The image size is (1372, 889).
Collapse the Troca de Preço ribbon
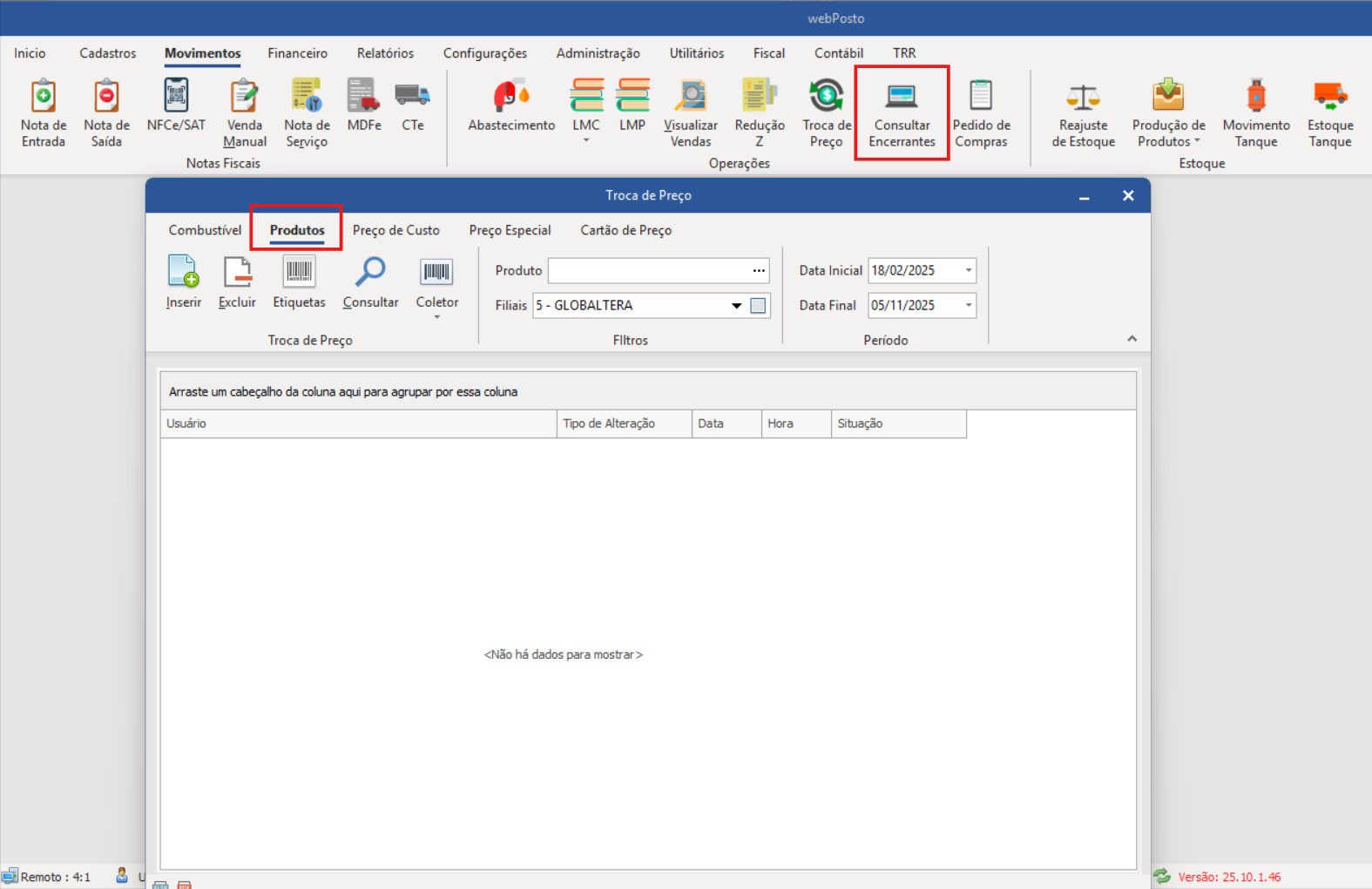click(1132, 338)
